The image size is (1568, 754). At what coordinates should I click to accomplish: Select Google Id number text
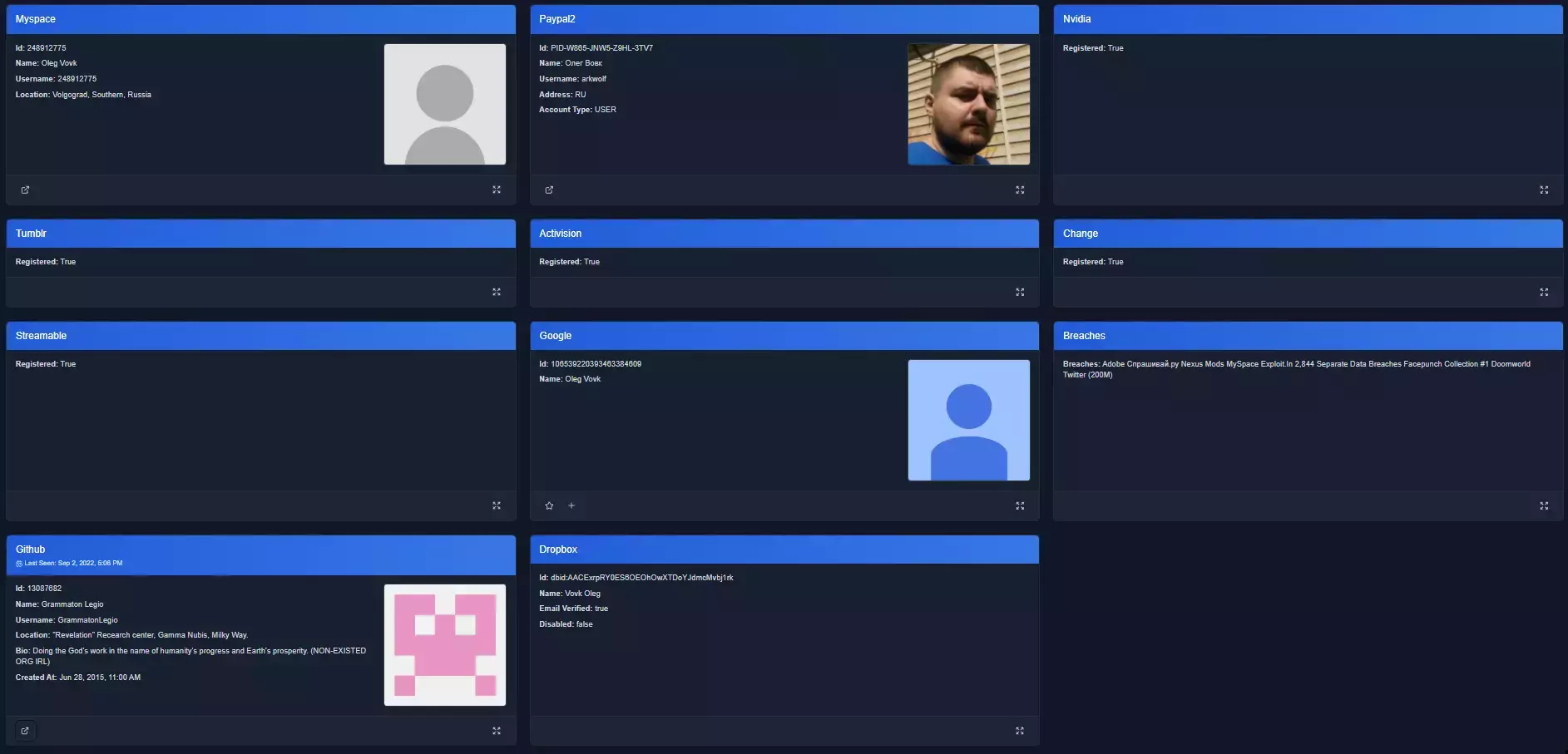click(x=590, y=364)
